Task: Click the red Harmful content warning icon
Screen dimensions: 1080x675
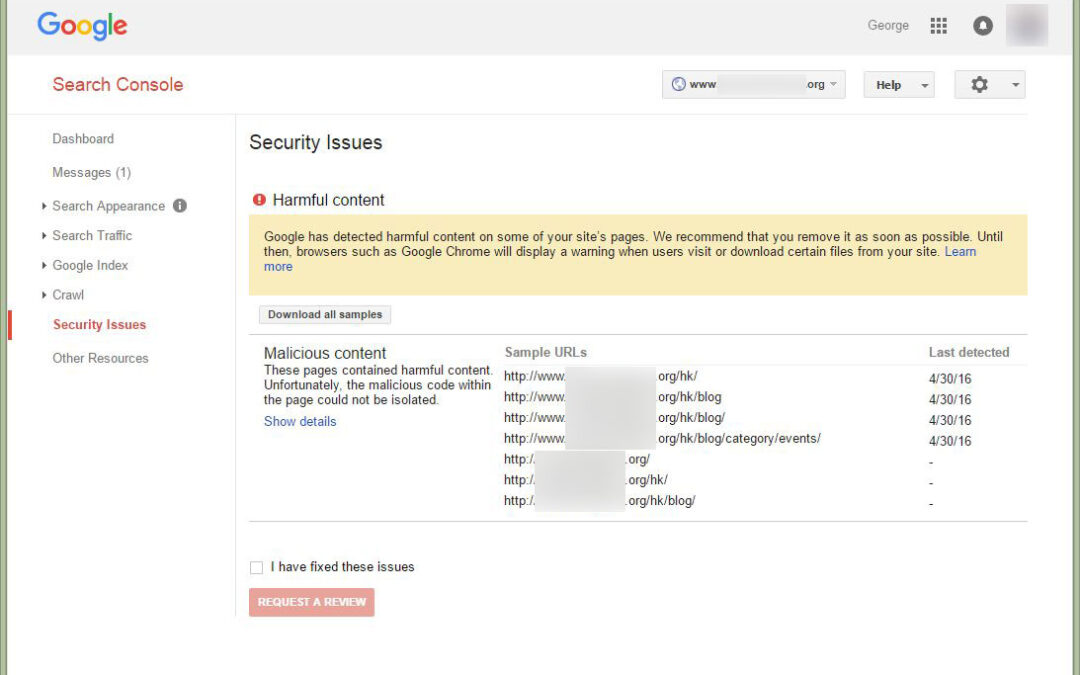Action: point(259,200)
